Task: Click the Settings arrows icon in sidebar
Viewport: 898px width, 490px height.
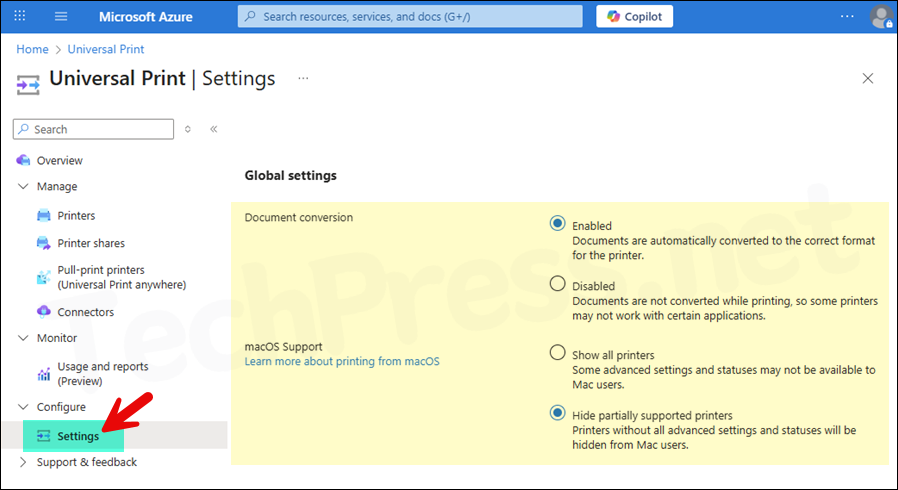Action: 44,436
